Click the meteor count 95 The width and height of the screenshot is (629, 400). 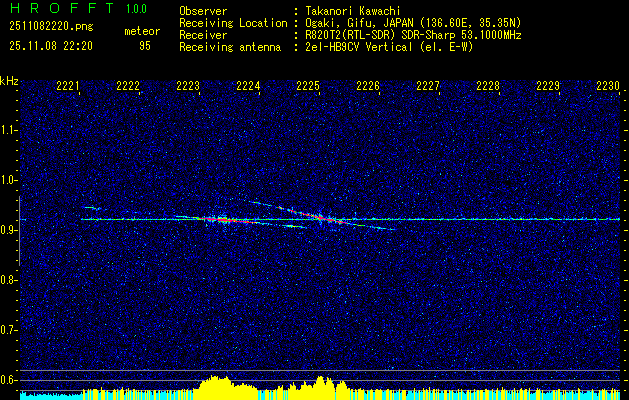[145, 46]
